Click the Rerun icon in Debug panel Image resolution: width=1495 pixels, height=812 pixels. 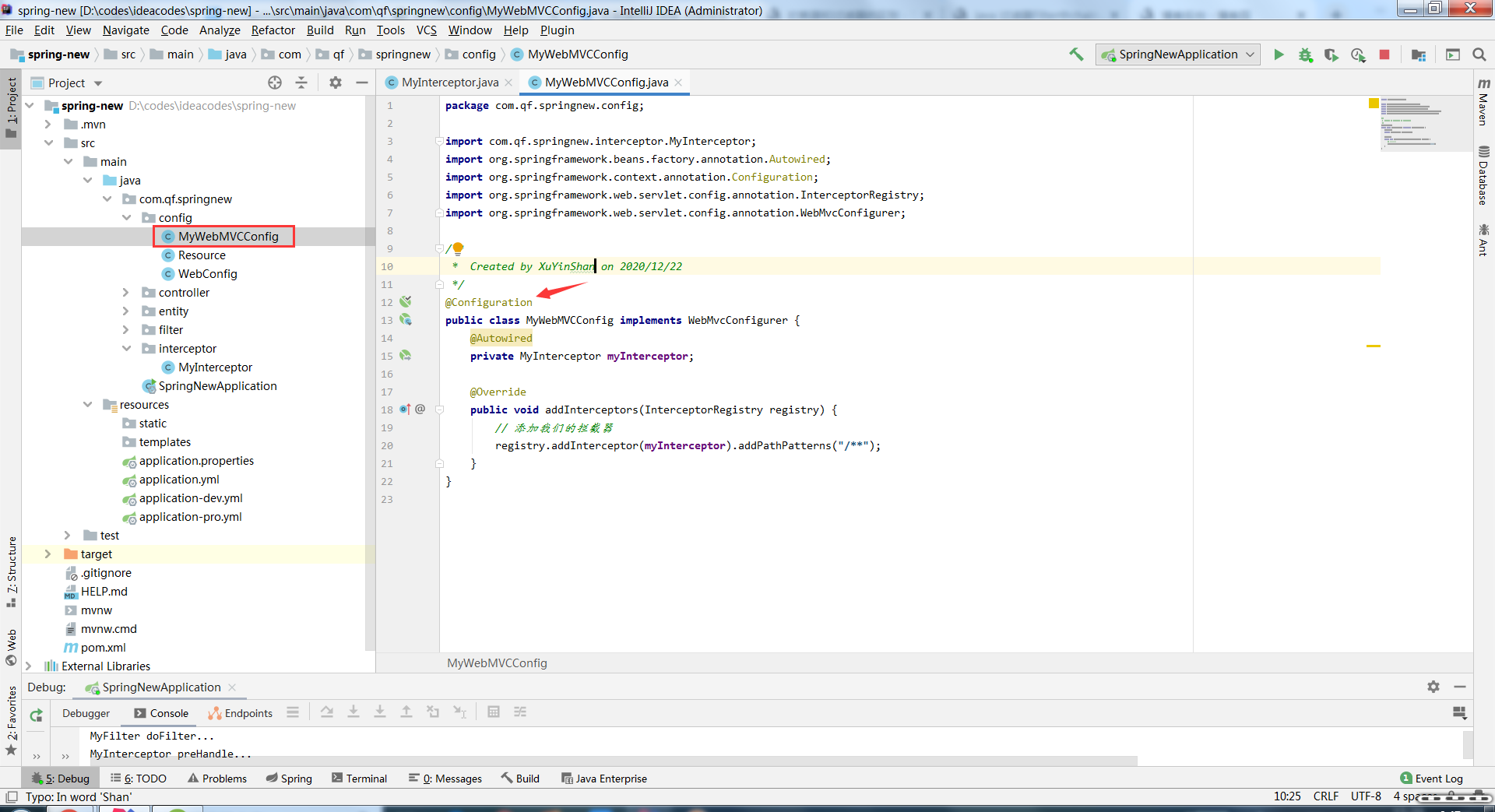pos(36,715)
